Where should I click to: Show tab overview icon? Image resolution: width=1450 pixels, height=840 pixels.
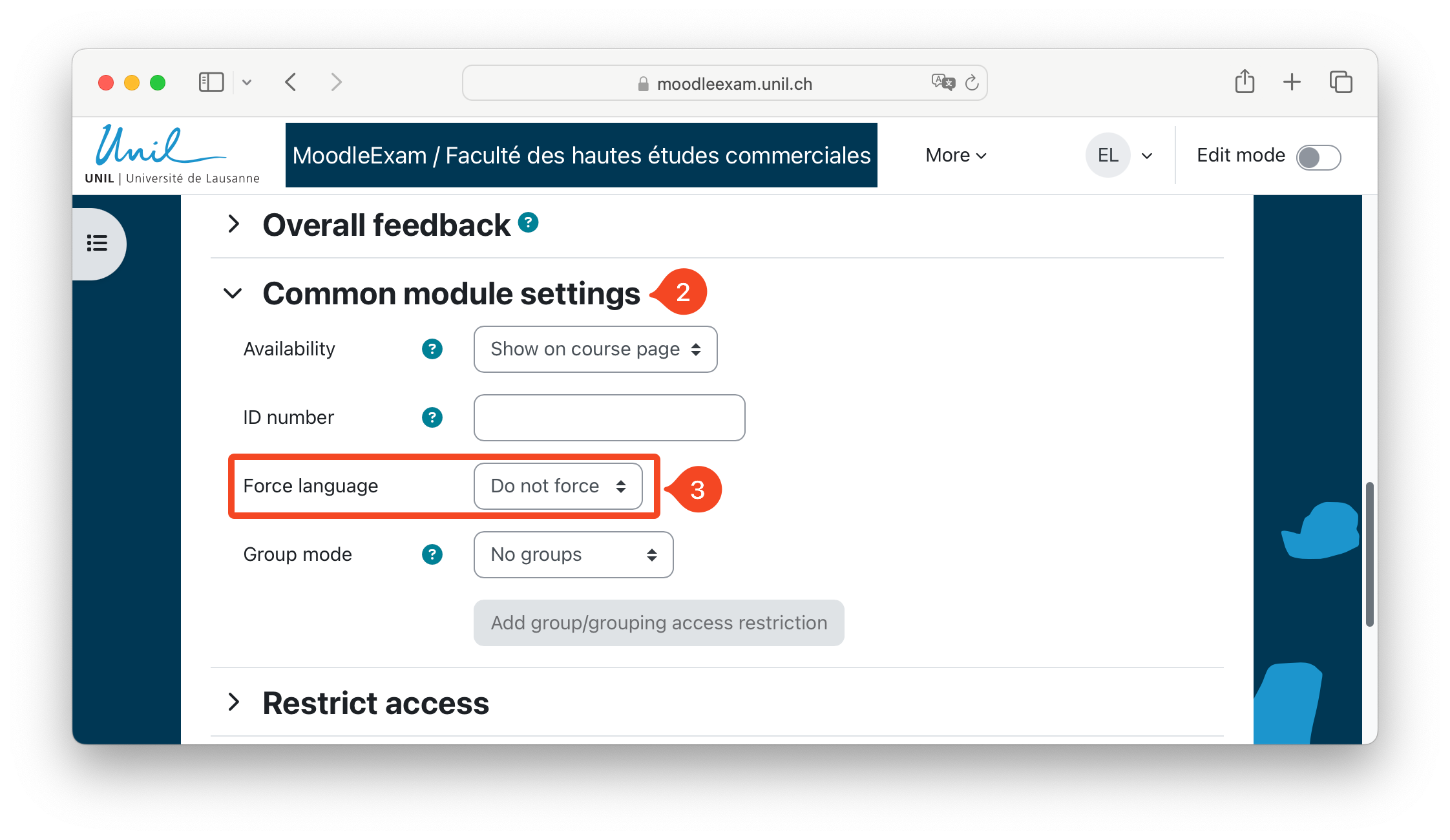coord(1341,82)
